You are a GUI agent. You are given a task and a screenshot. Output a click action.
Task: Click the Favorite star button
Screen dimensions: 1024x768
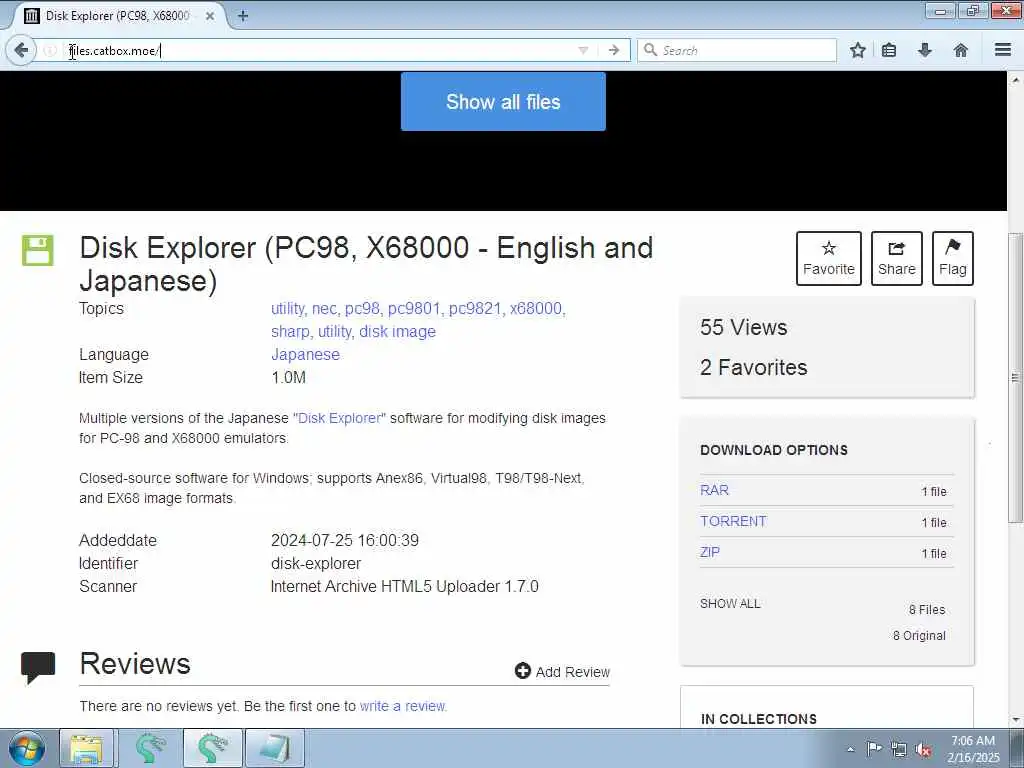pyautogui.click(x=829, y=259)
